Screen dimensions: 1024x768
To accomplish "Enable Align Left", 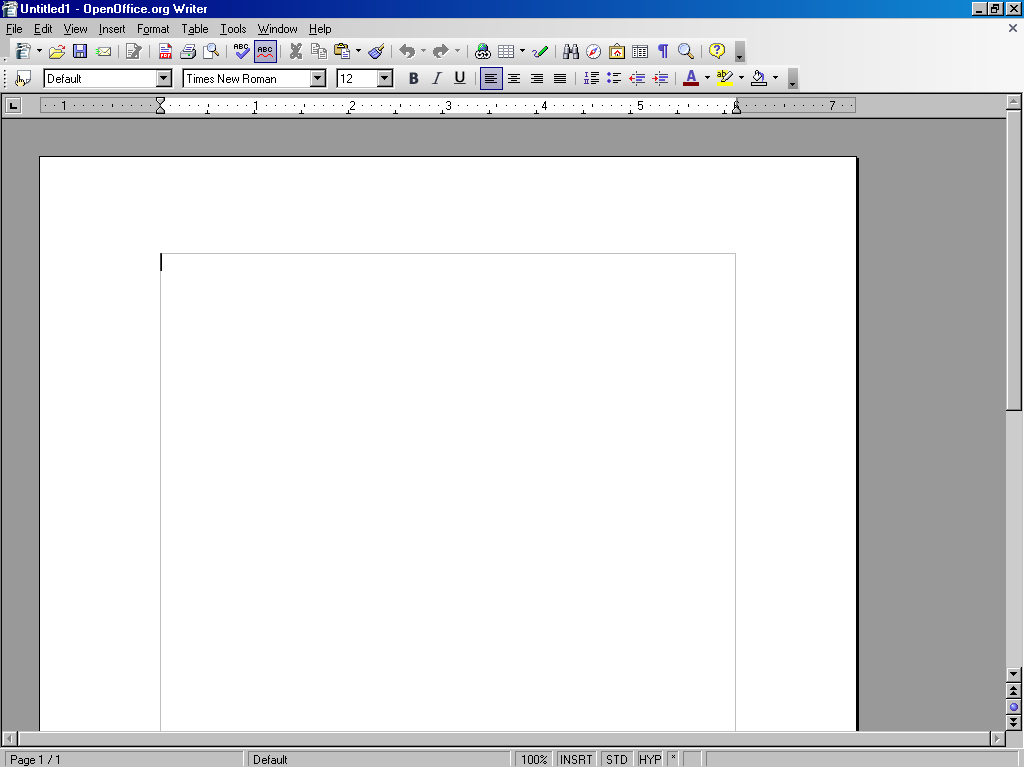I will pos(491,78).
